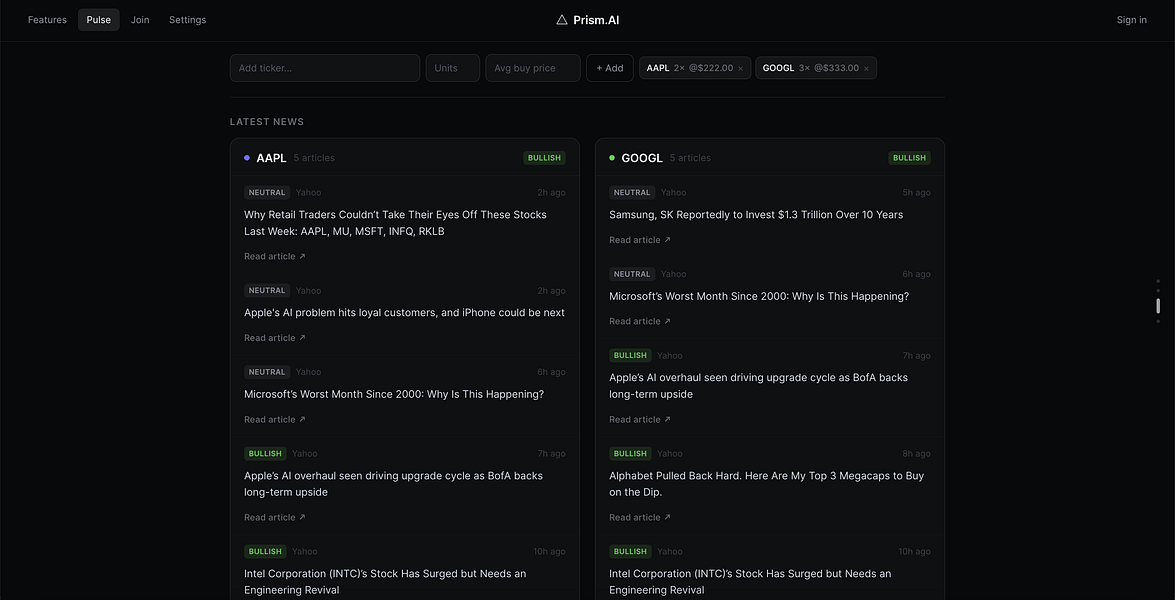The width and height of the screenshot is (1175, 600).
Task: Click the green dot beside GOOGL
Action: tap(611, 158)
